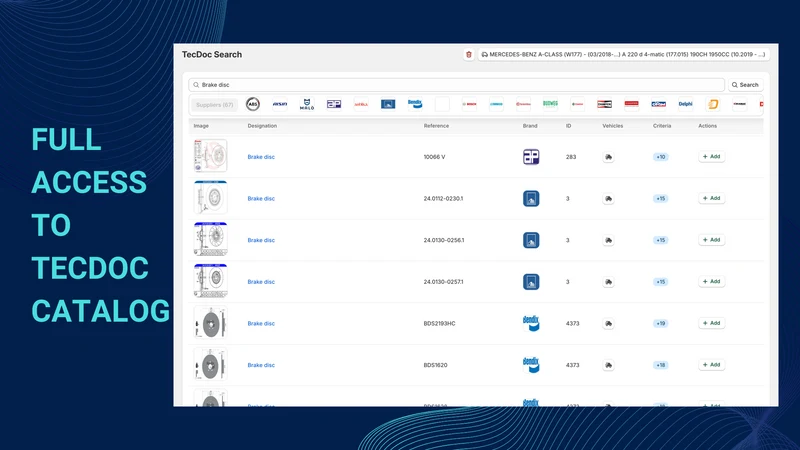This screenshot has height=450, width=800.
Task: Filter by Mailo supplier logo
Action: click(x=307, y=104)
